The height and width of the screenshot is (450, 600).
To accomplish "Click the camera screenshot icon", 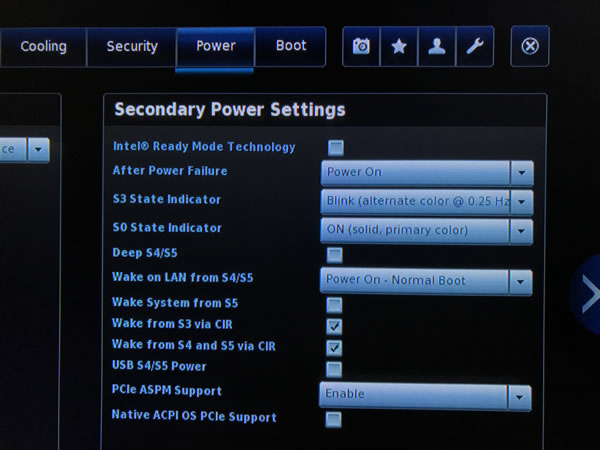I will (361, 47).
